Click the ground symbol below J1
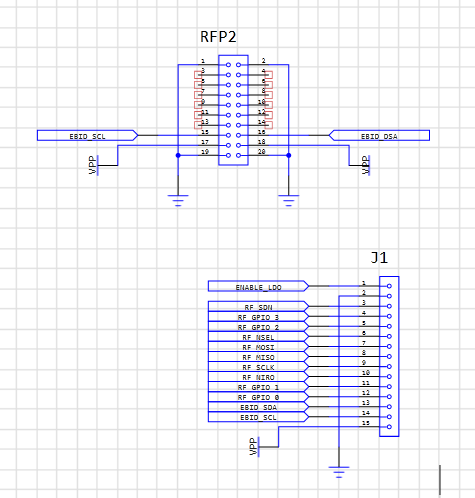The image size is (475, 498). pyautogui.click(x=339, y=472)
